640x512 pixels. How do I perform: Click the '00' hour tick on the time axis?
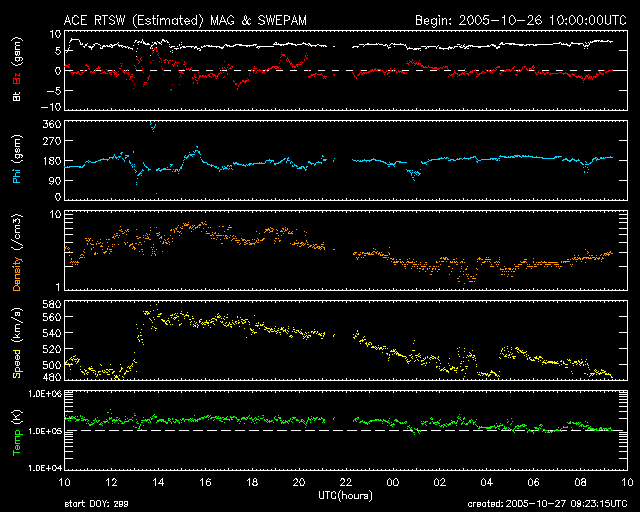(x=393, y=482)
